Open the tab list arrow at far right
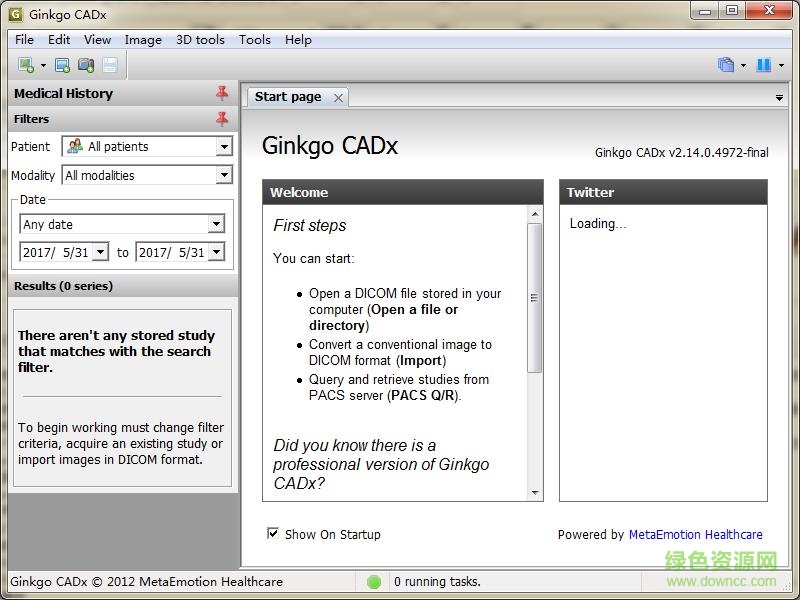 pos(779,97)
